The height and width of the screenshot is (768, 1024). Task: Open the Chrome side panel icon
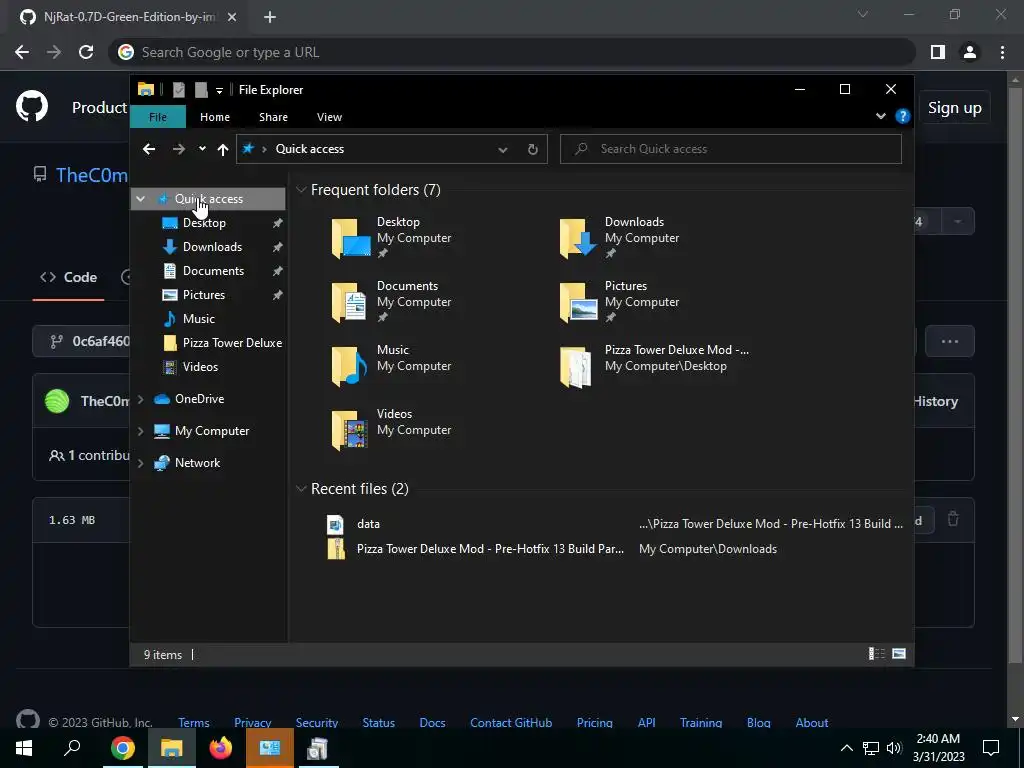(x=938, y=52)
